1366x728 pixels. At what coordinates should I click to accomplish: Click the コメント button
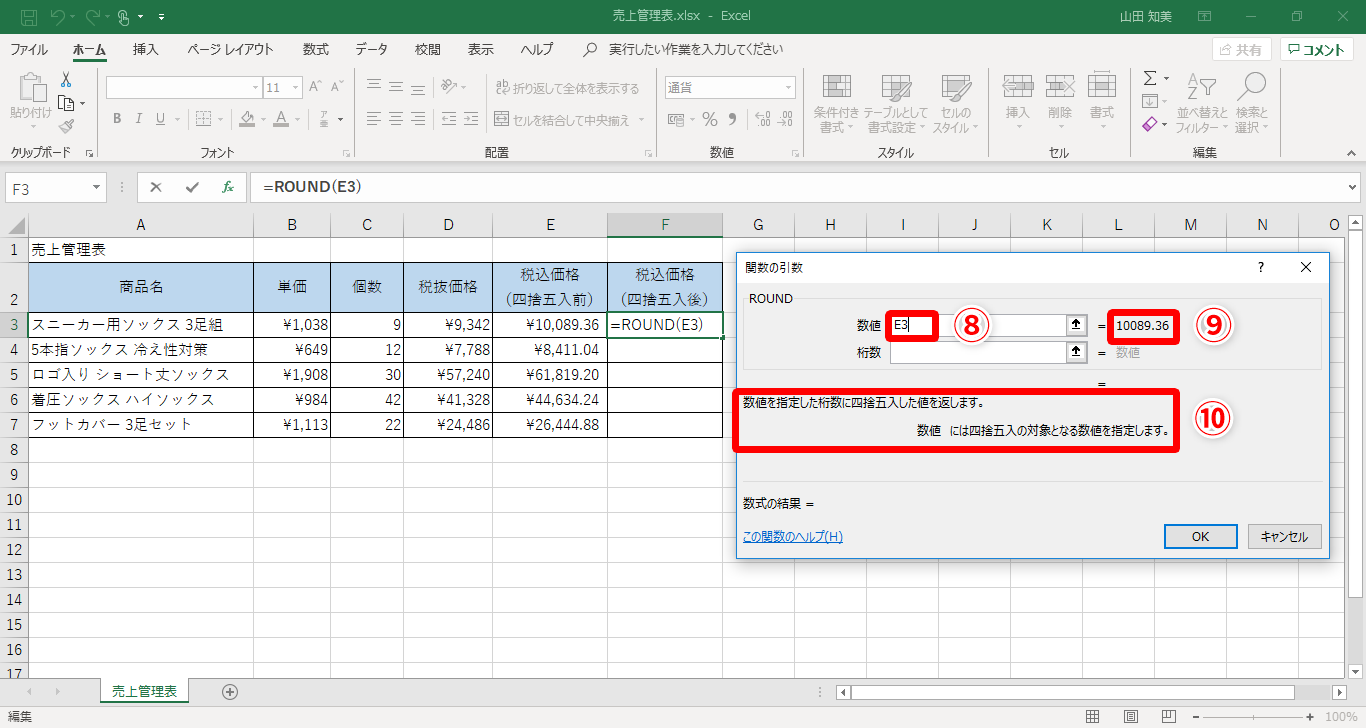coord(1316,49)
